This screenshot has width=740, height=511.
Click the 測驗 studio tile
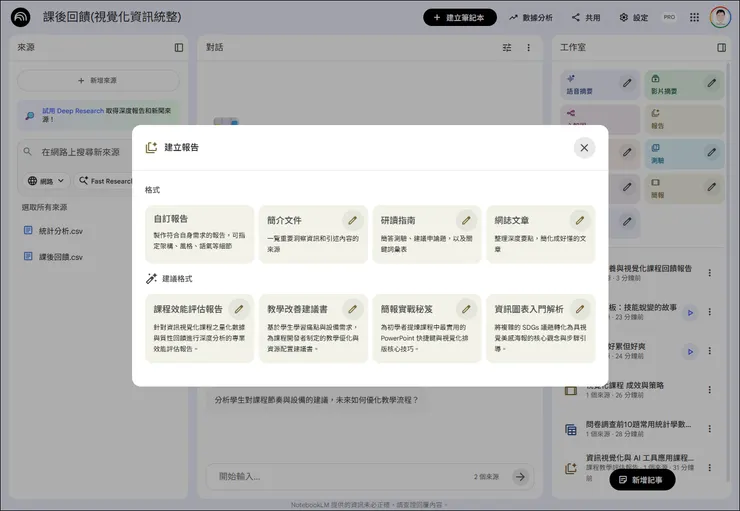684,154
